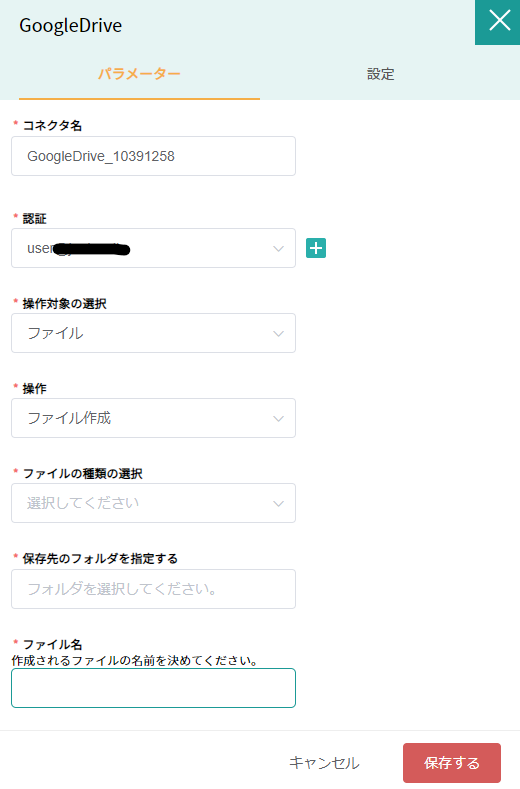Open the 操作 dropdown showing ファイル作成
Image resolution: width=520 pixels, height=789 pixels.
click(x=153, y=418)
